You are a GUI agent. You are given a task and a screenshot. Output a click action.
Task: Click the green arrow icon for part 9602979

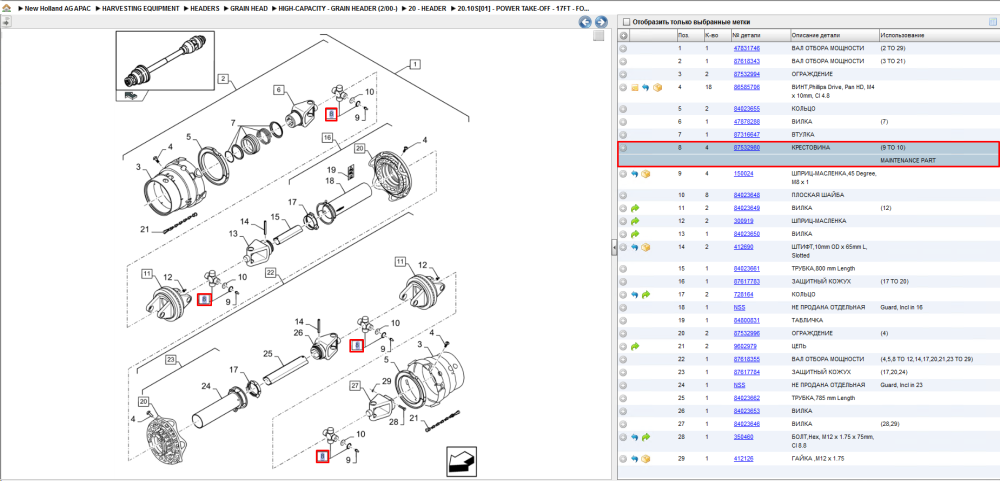[635, 346]
